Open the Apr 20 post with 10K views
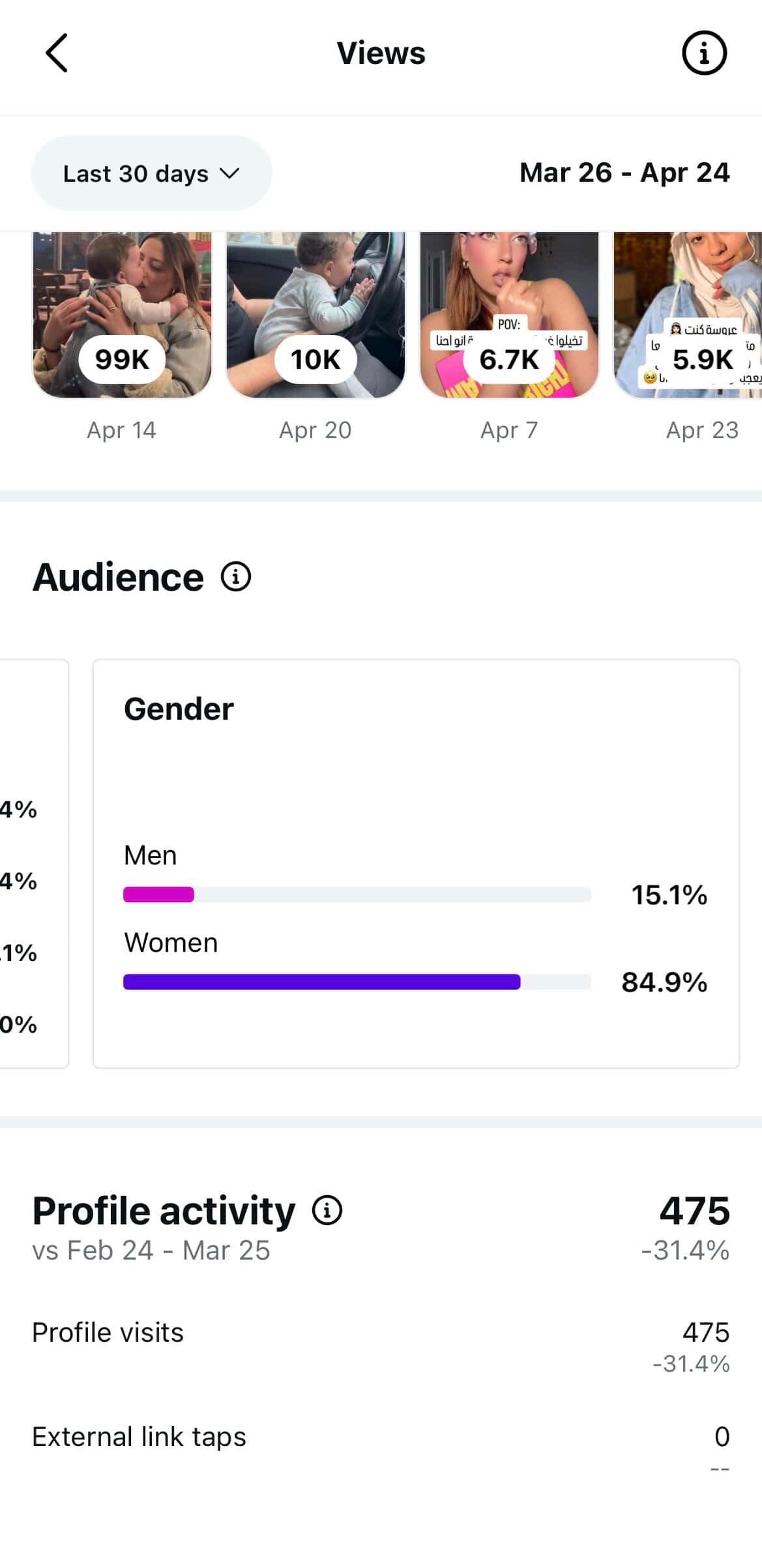 point(315,315)
